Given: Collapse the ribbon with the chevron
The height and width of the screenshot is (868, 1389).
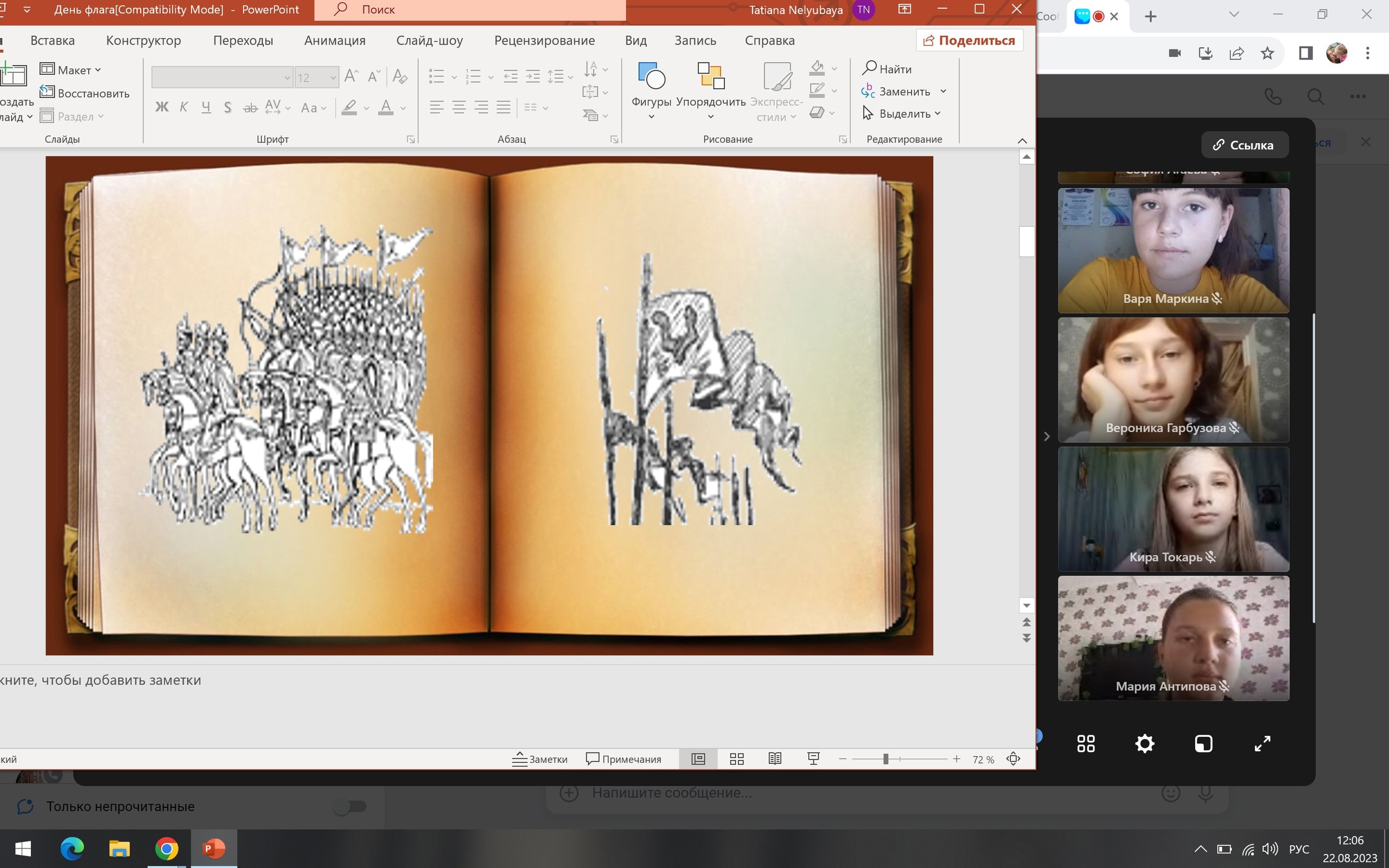Looking at the screenshot, I should pyautogui.click(x=1022, y=141).
